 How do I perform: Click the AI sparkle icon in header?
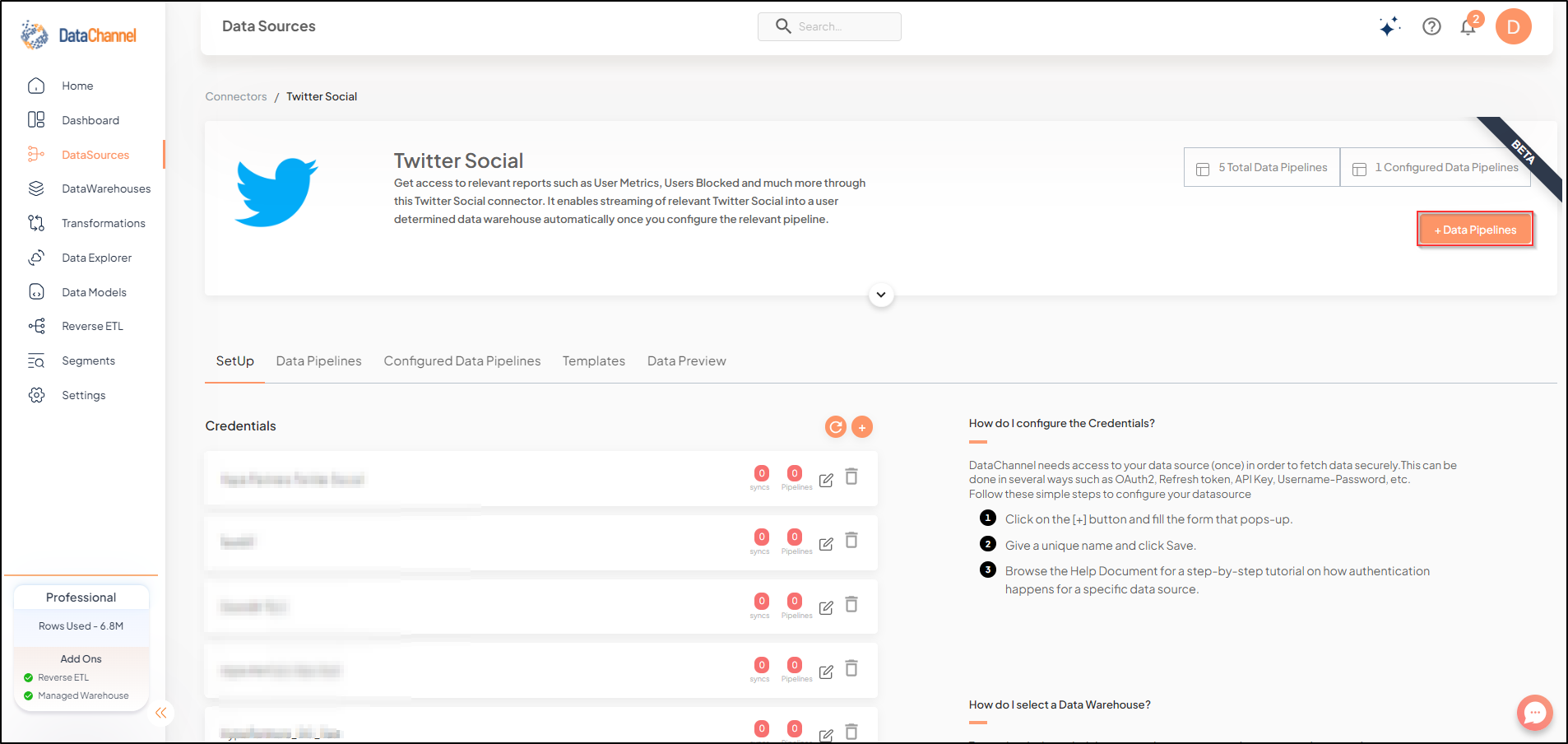click(1390, 26)
